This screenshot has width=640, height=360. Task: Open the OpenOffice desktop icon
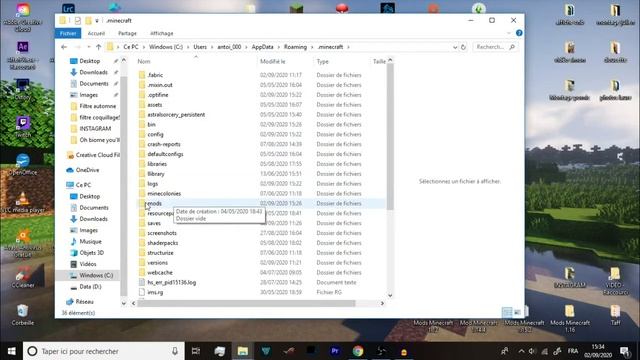[23, 164]
